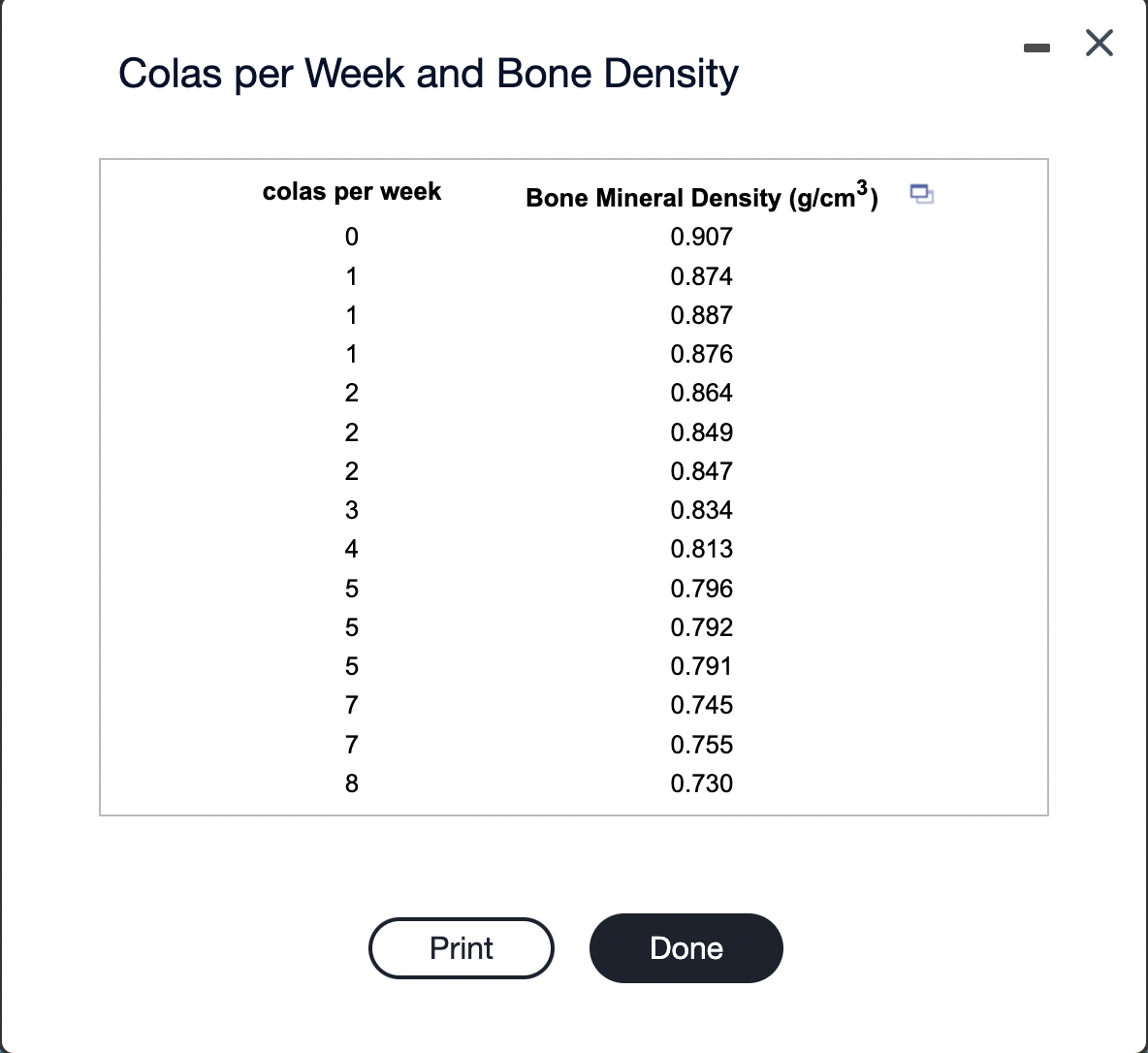Select the row with 4 colas per week
This screenshot has width=1148, height=1053.
coord(351,549)
